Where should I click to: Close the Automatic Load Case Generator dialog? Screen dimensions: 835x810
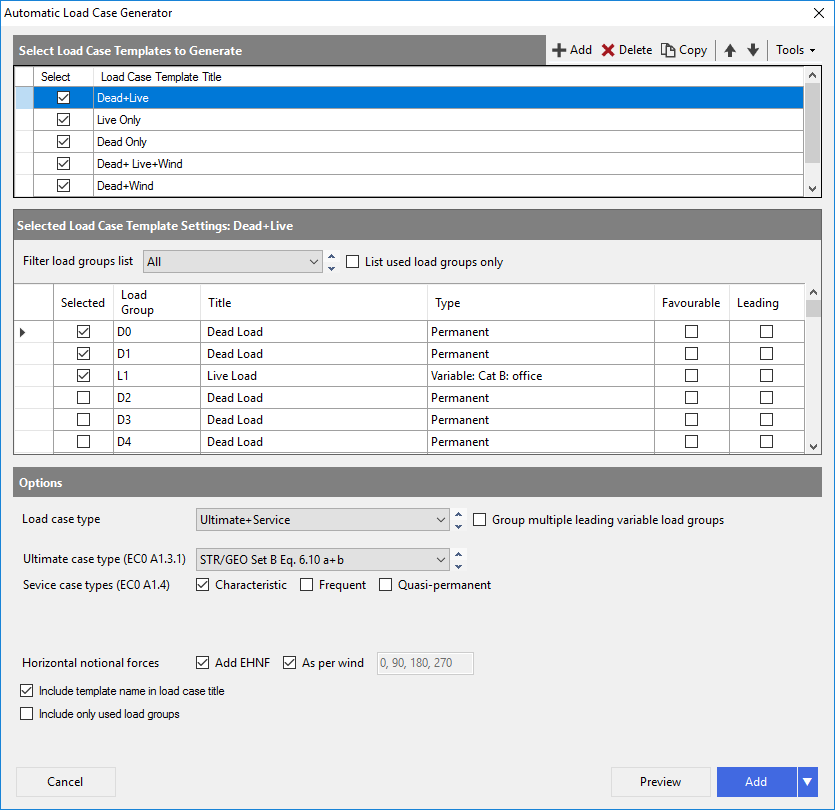pyautogui.click(x=819, y=13)
